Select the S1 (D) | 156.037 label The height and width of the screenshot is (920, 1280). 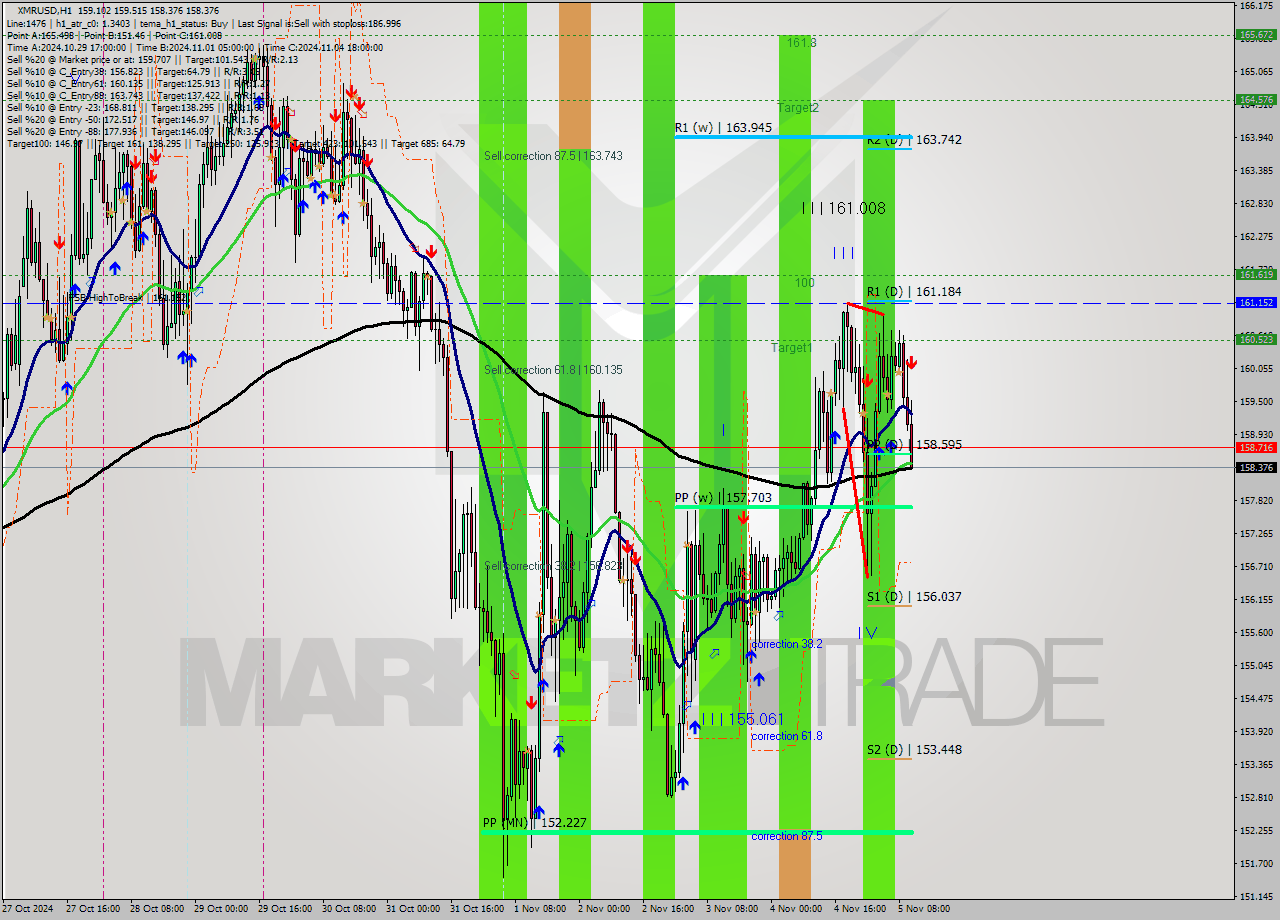[x=914, y=597]
